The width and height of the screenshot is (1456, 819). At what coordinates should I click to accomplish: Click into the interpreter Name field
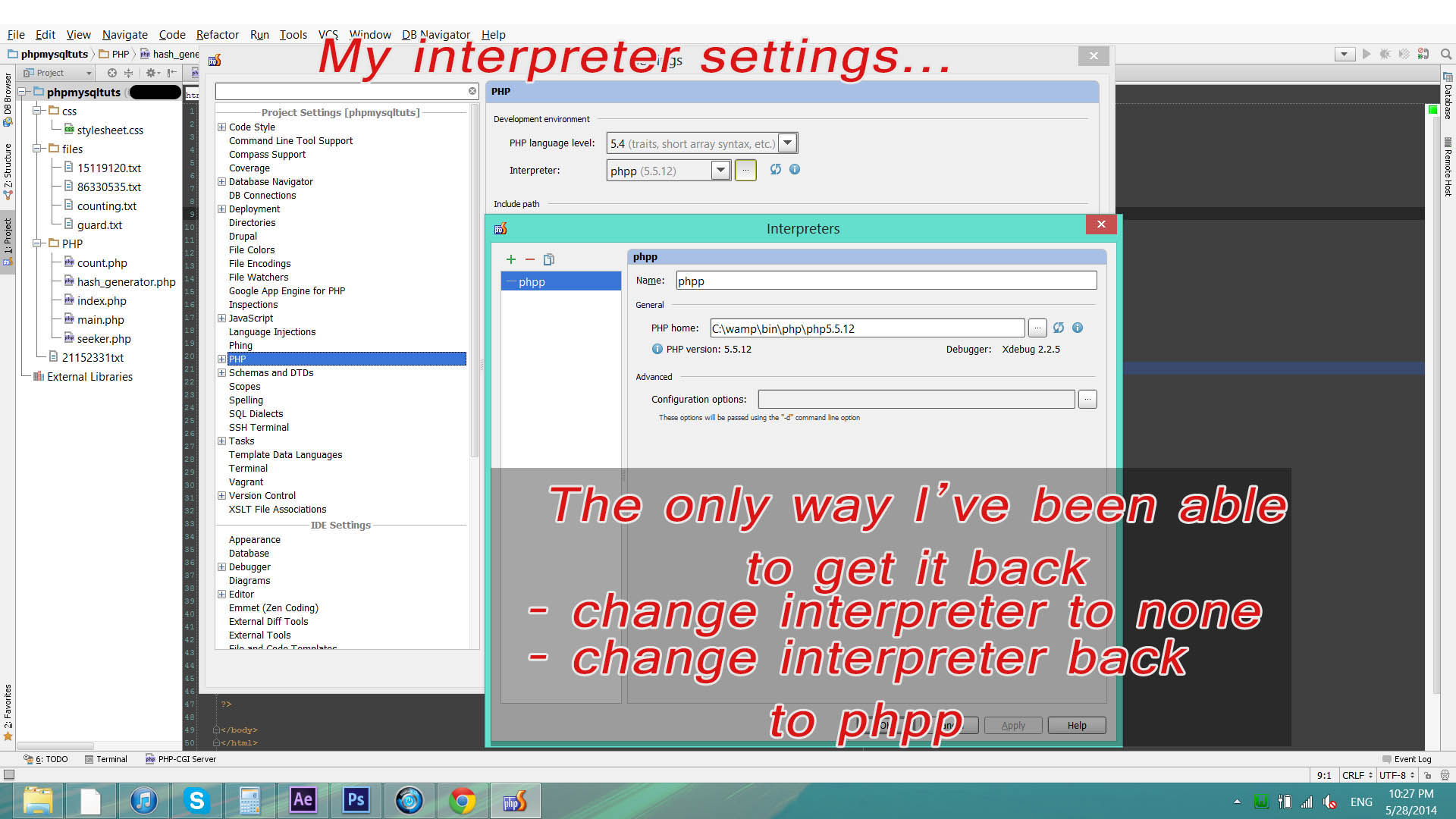(886, 281)
